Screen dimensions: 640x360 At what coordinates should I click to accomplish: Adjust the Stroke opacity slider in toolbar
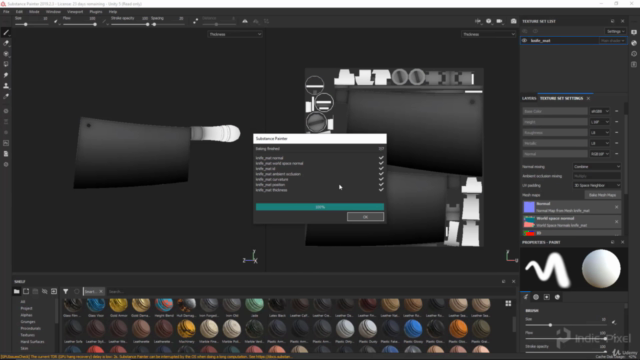(129, 24)
